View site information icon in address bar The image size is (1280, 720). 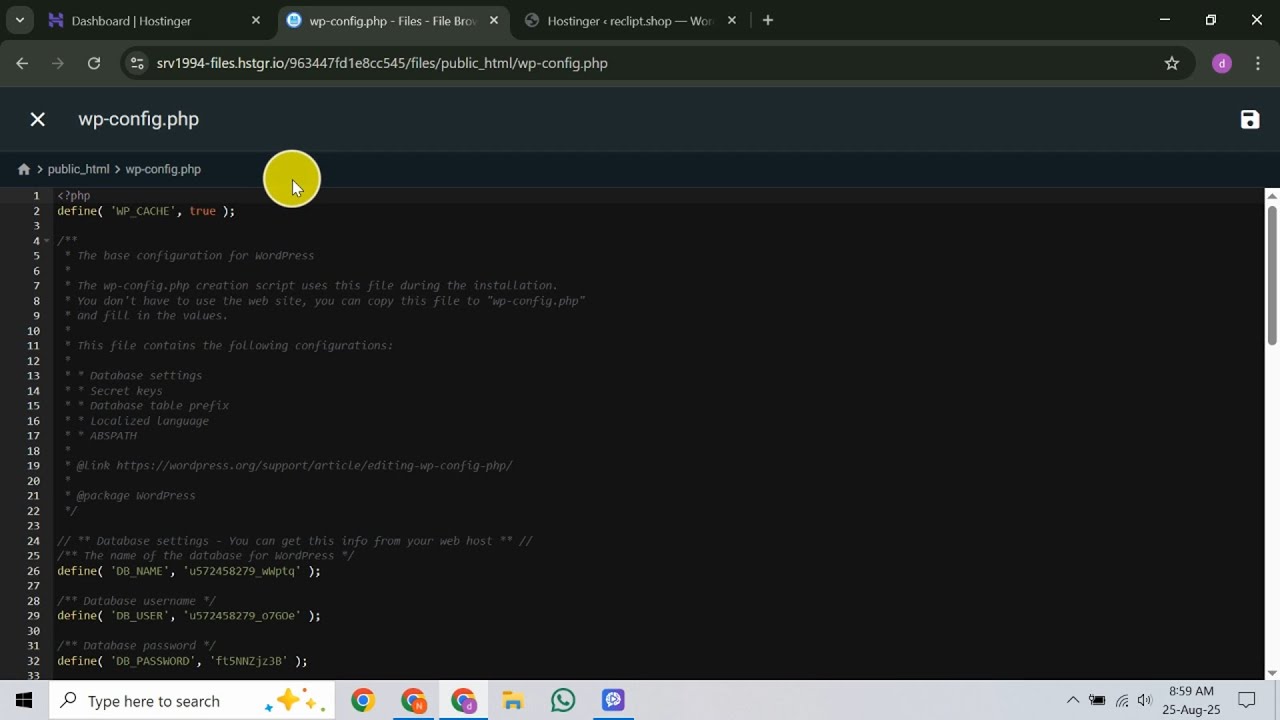pyautogui.click(x=138, y=63)
